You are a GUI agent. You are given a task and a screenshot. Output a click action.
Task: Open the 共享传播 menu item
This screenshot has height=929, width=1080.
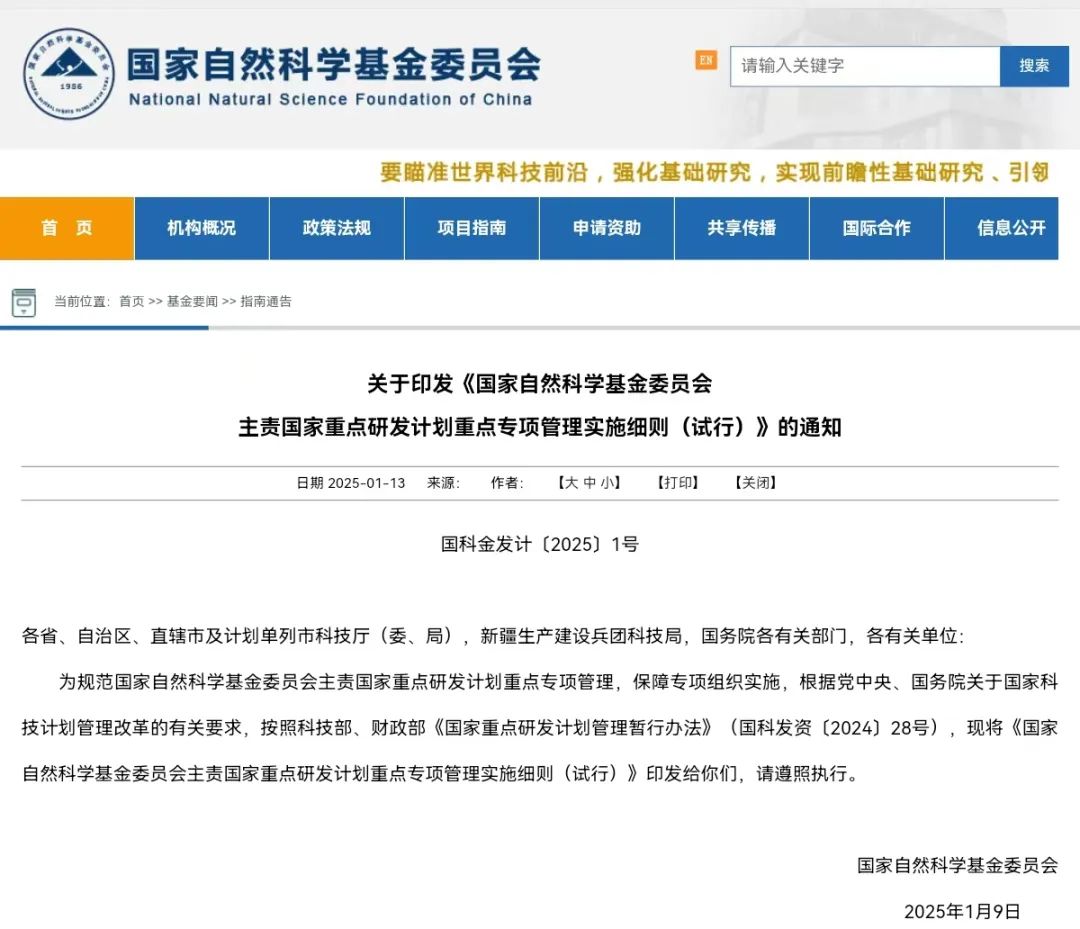(742, 228)
